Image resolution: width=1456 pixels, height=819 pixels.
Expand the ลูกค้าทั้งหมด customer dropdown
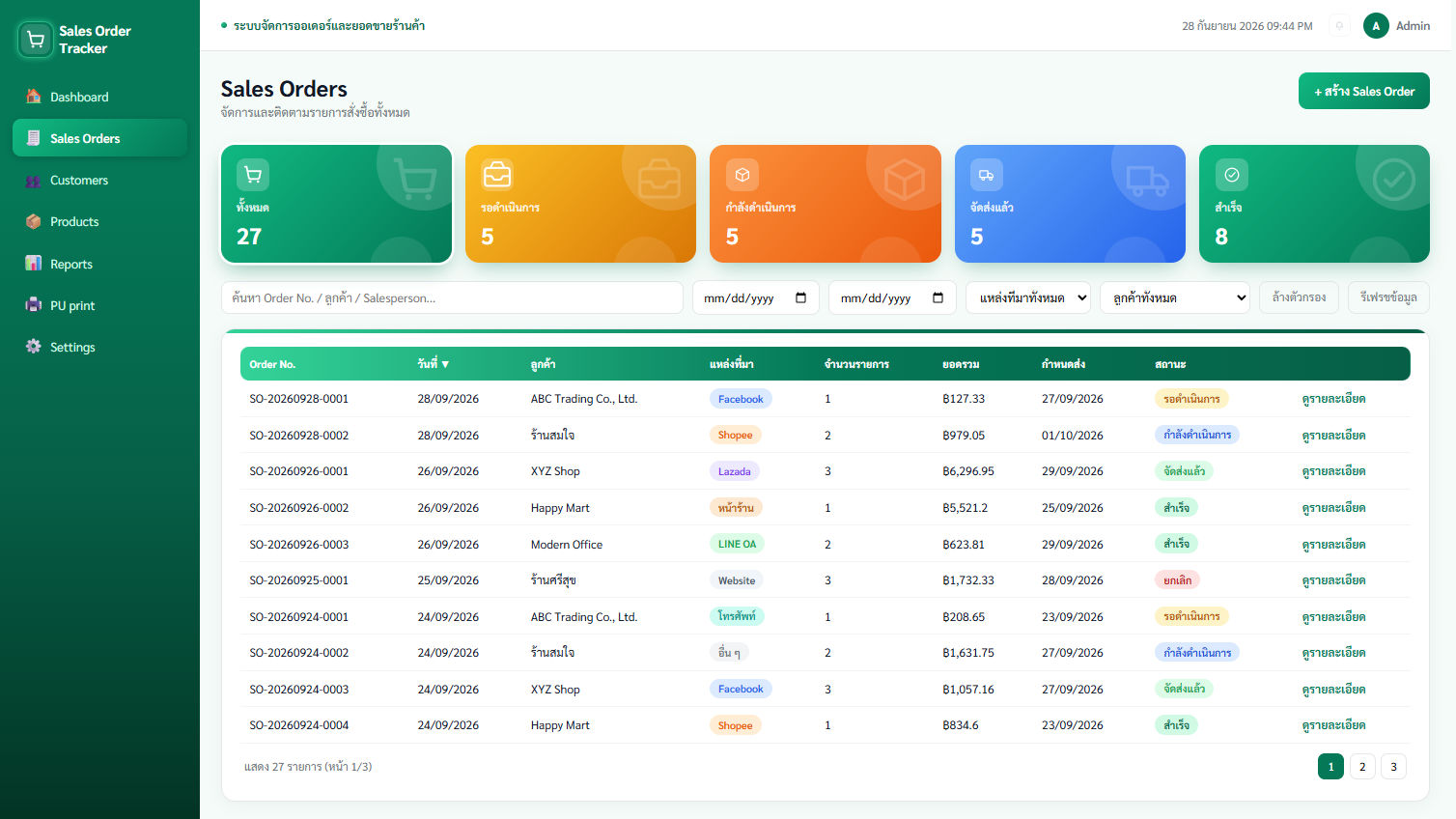coord(1175,297)
